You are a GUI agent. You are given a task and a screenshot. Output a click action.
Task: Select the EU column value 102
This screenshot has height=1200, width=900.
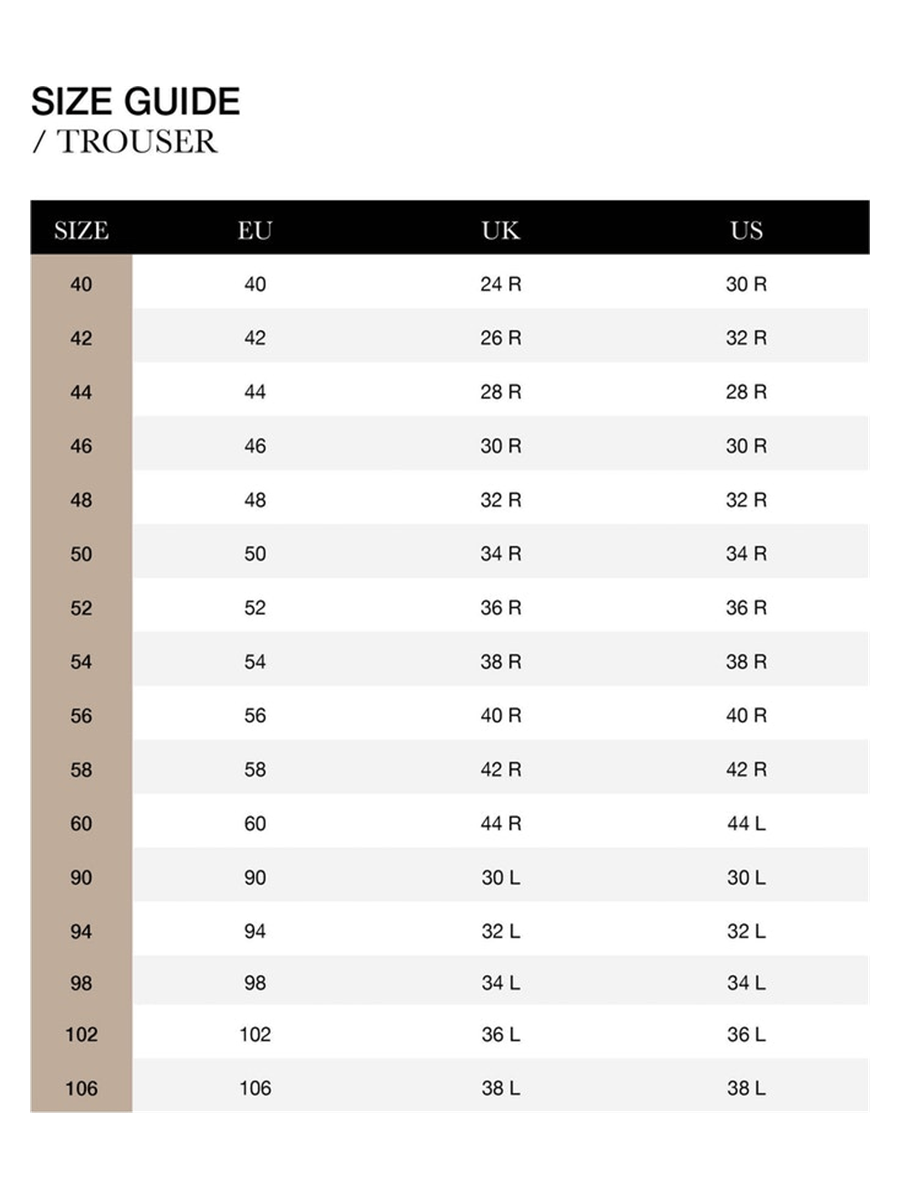click(255, 1035)
